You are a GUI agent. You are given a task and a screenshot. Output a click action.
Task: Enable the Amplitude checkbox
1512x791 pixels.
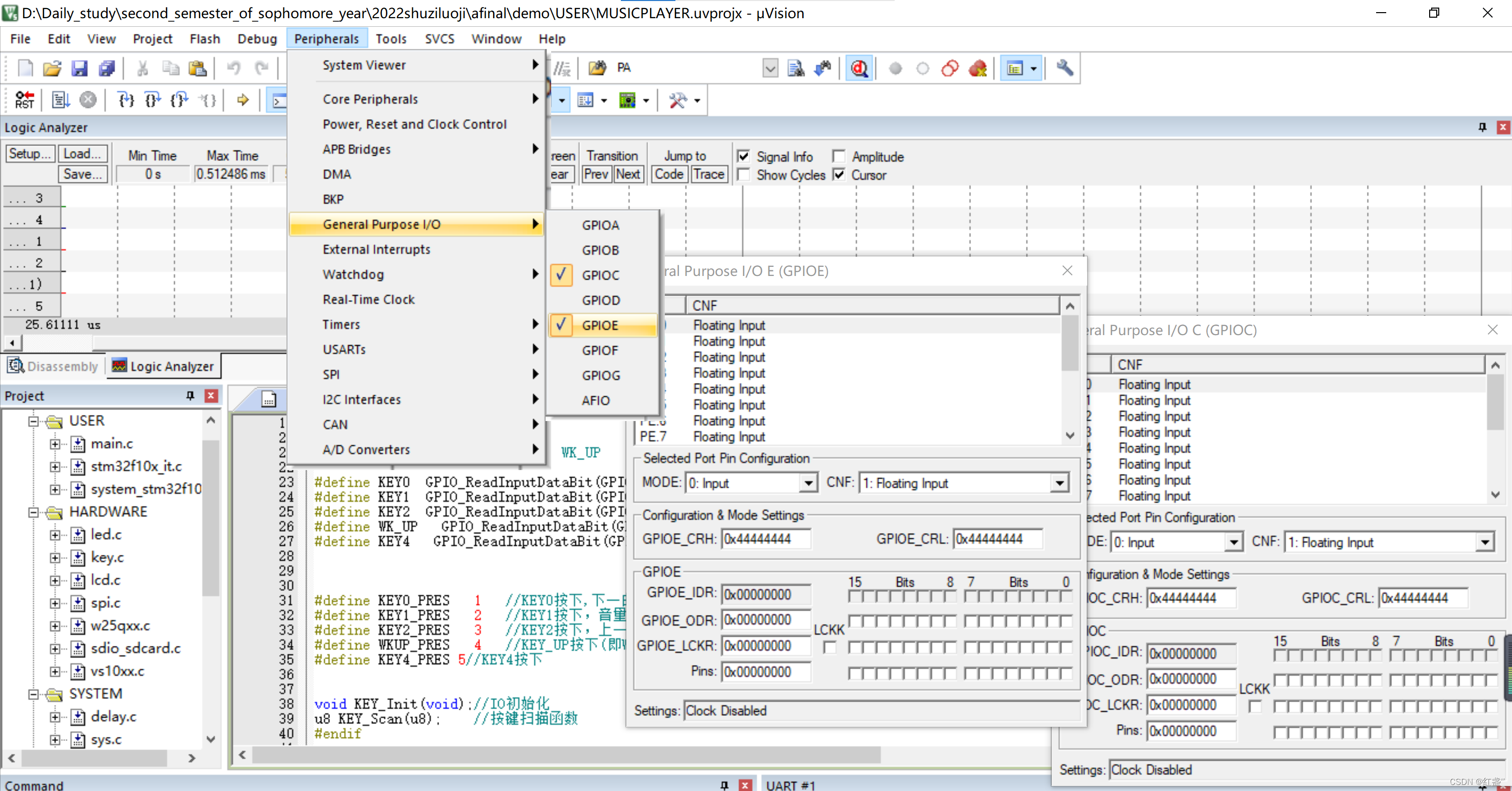pyautogui.click(x=839, y=156)
